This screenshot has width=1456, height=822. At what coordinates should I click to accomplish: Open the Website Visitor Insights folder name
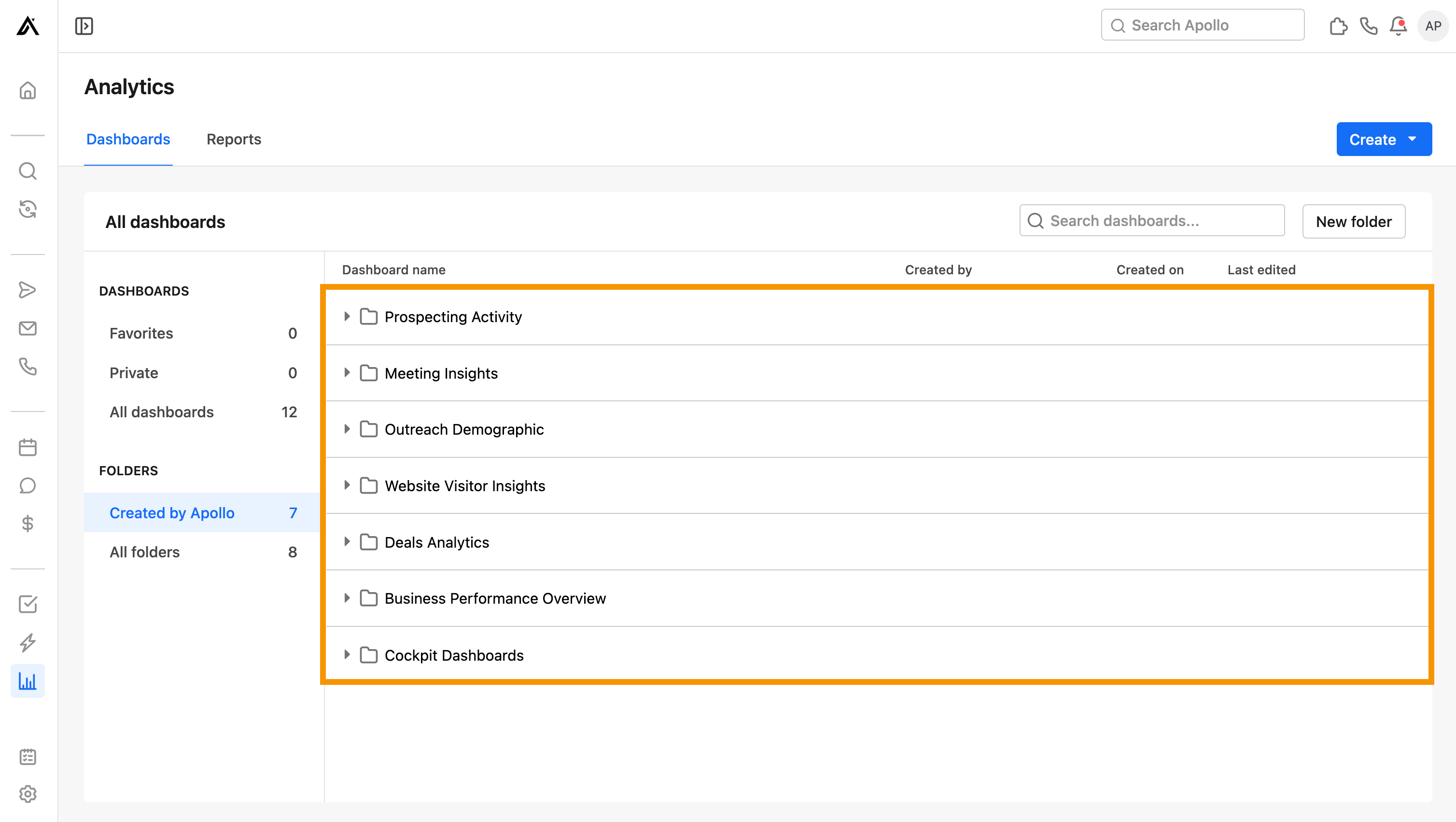464,486
